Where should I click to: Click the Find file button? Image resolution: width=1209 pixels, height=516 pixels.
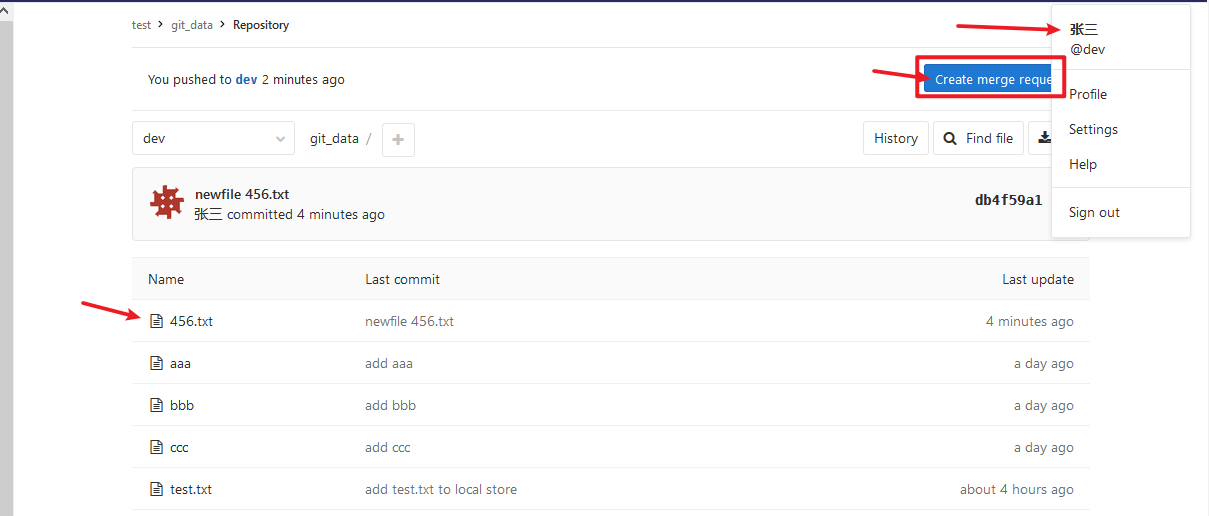(x=979, y=138)
